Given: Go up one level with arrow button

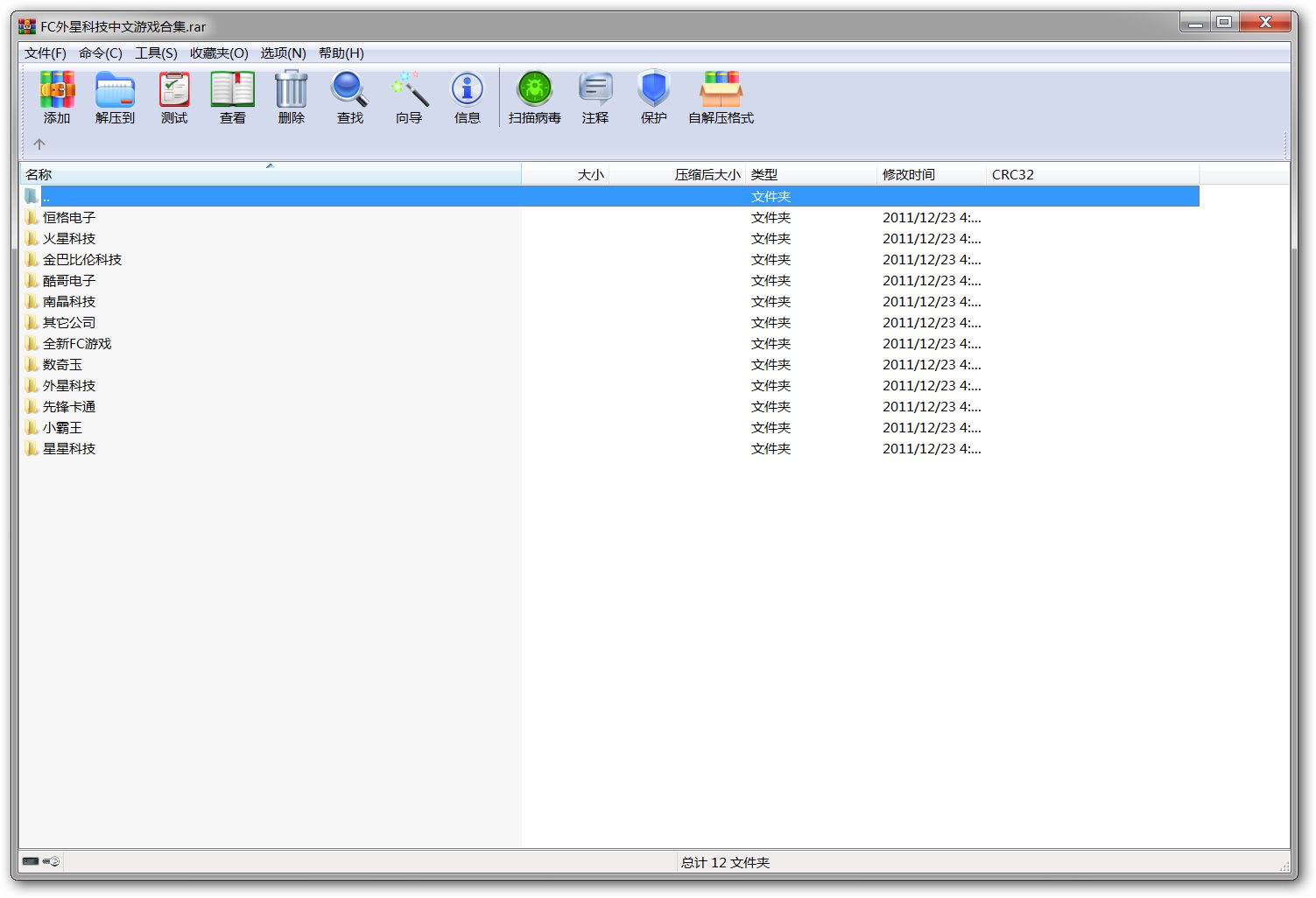Looking at the screenshot, I should tap(39, 144).
